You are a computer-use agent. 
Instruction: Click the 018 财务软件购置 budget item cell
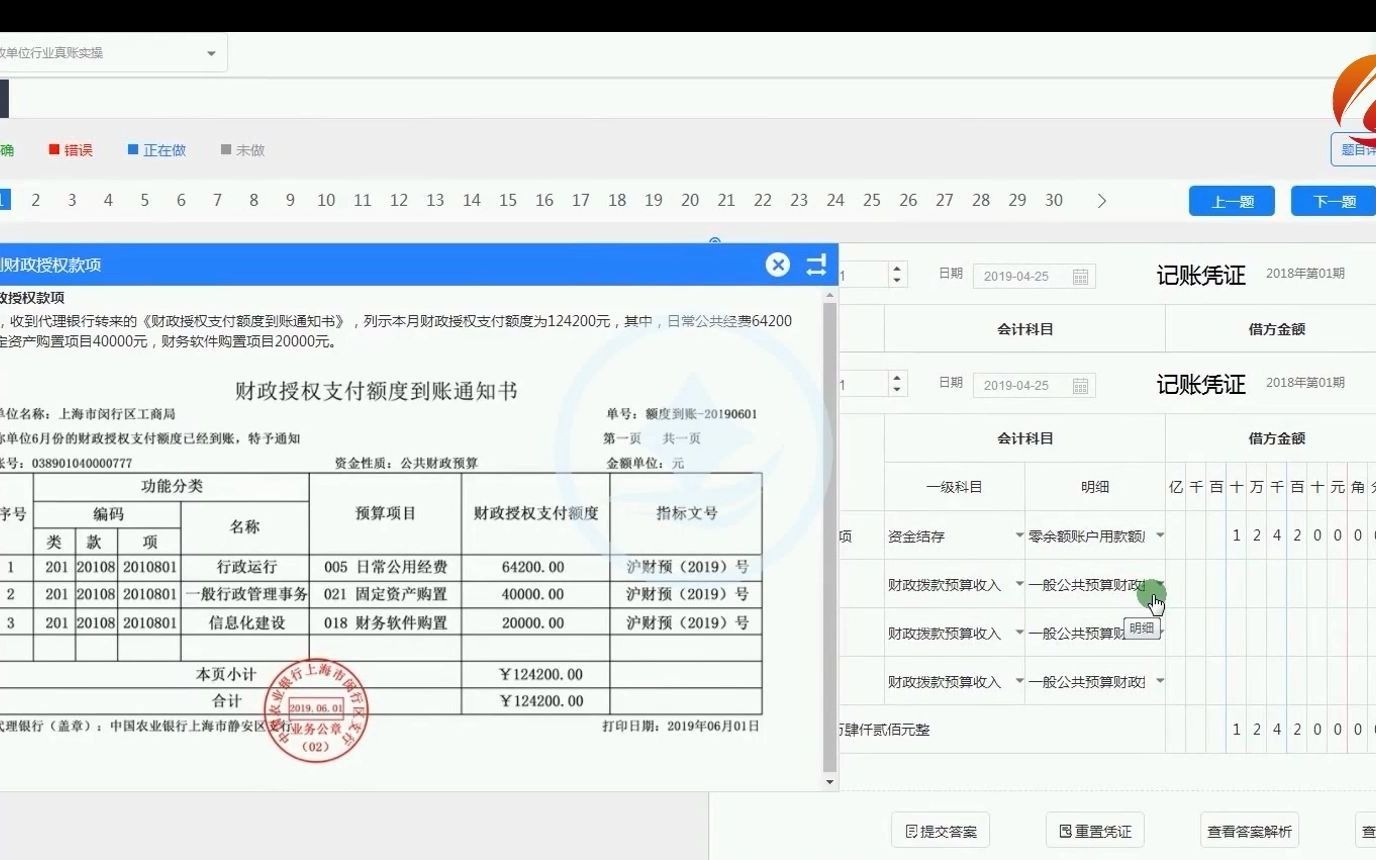tap(385, 622)
